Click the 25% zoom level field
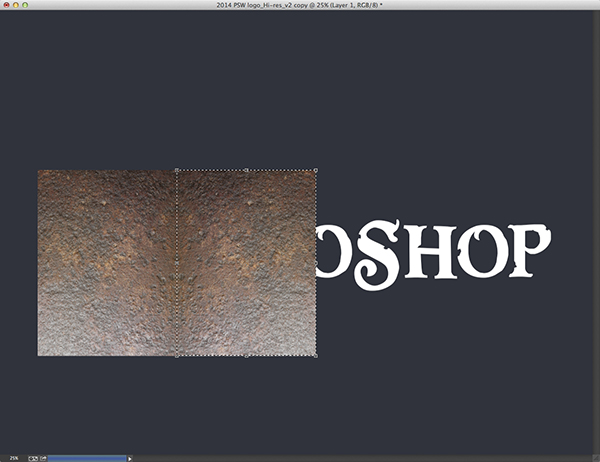Viewport: 600px width, 462px height. pyautogui.click(x=14, y=458)
